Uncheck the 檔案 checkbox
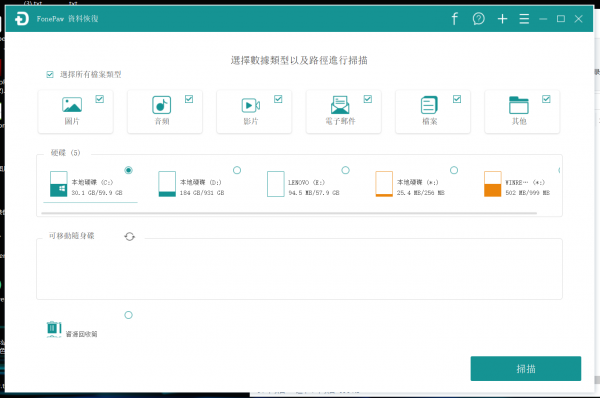Viewport: 600px width, 398px height. (457, 99)
